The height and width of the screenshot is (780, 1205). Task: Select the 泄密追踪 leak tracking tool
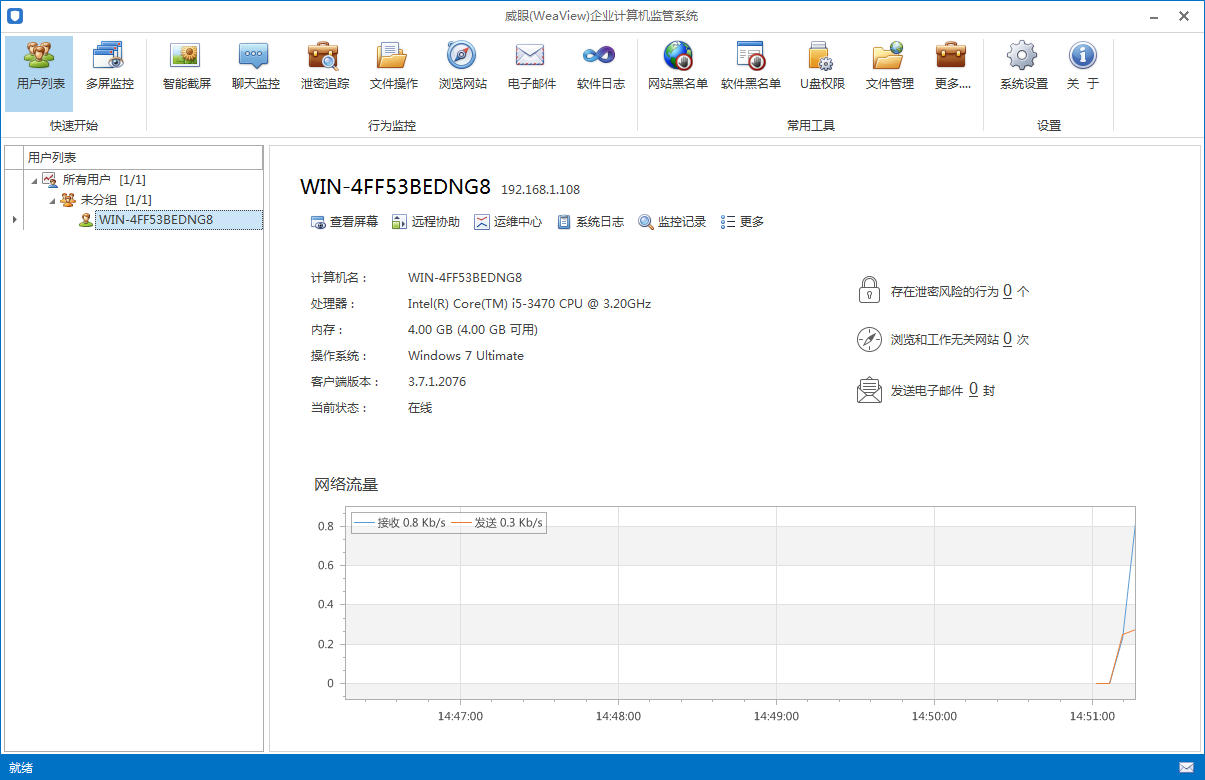click(x=324, y=66)
